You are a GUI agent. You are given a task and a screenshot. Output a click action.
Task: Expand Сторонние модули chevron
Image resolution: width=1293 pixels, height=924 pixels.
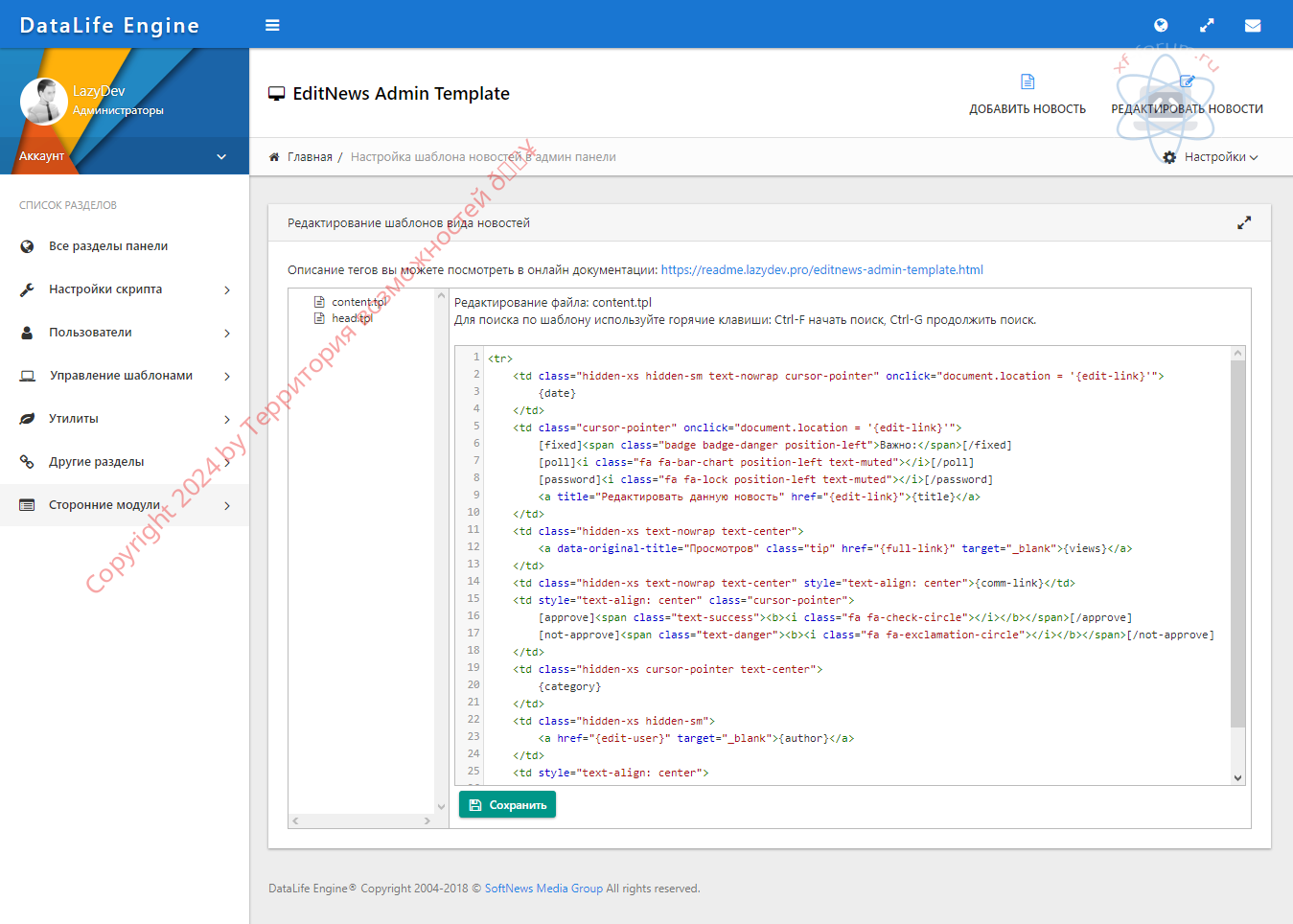point(227,505)
